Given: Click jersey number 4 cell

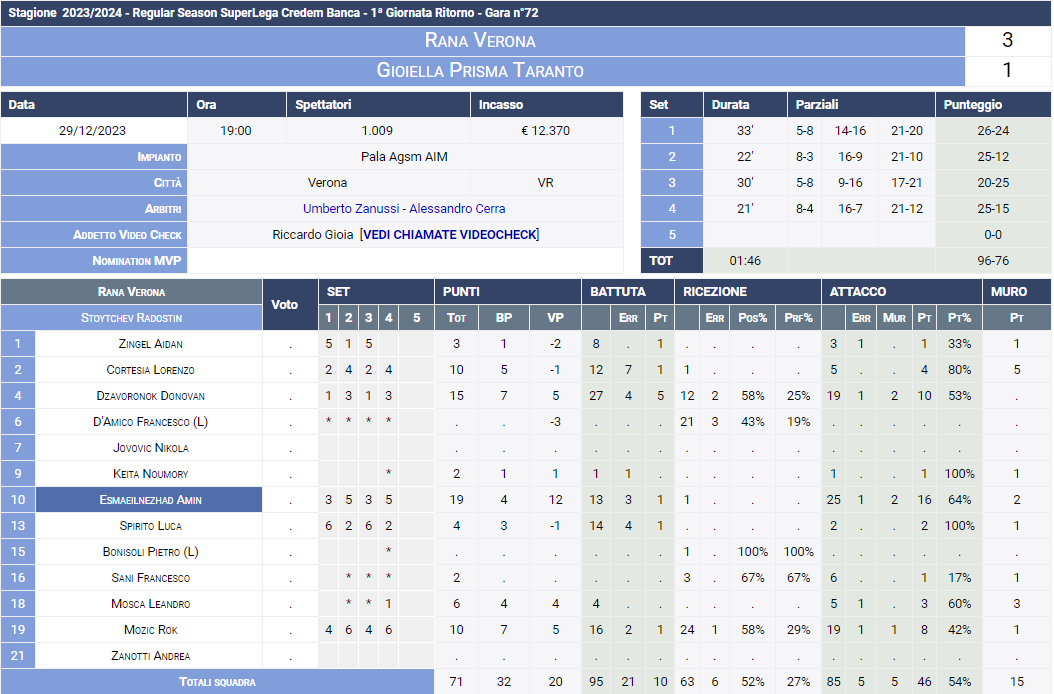Looking at the screenshot, I should click(18, 395).
